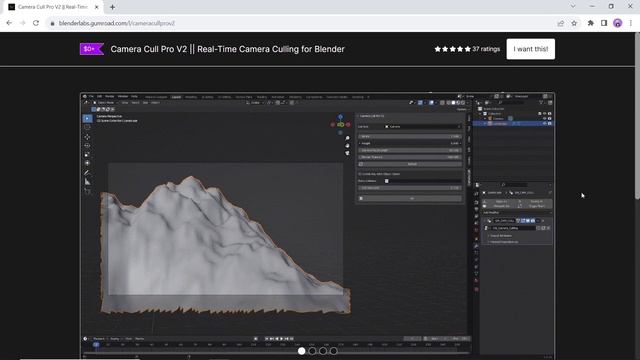Image resolution: width=640 pixels, height=360 pixels.
Task: Expand the Landscape row in outliner
Action: 485,123
